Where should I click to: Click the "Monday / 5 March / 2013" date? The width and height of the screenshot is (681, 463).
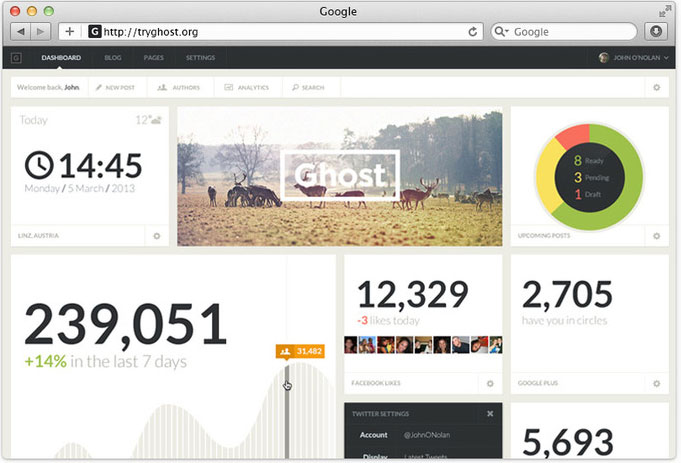click(79, 189)
